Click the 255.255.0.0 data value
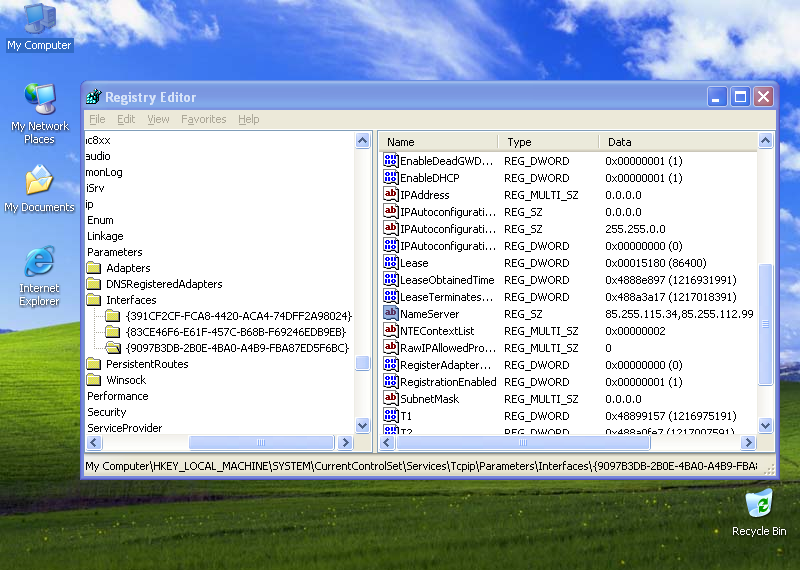Screen dimensions: 800x570 coord(635,229)
